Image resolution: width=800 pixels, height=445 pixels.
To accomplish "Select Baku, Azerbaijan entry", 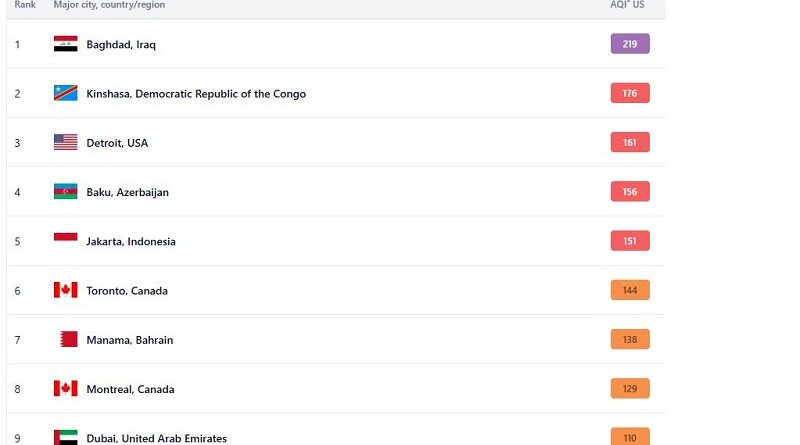I will (x=127, y=192).
